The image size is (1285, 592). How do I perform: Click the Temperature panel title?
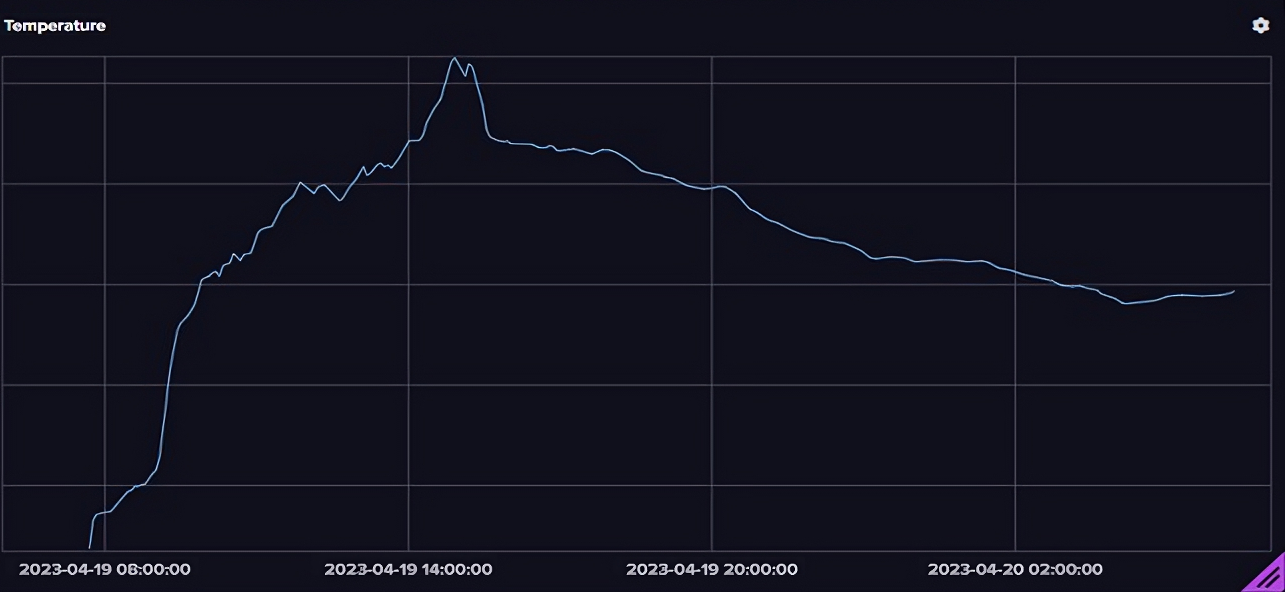55,26
